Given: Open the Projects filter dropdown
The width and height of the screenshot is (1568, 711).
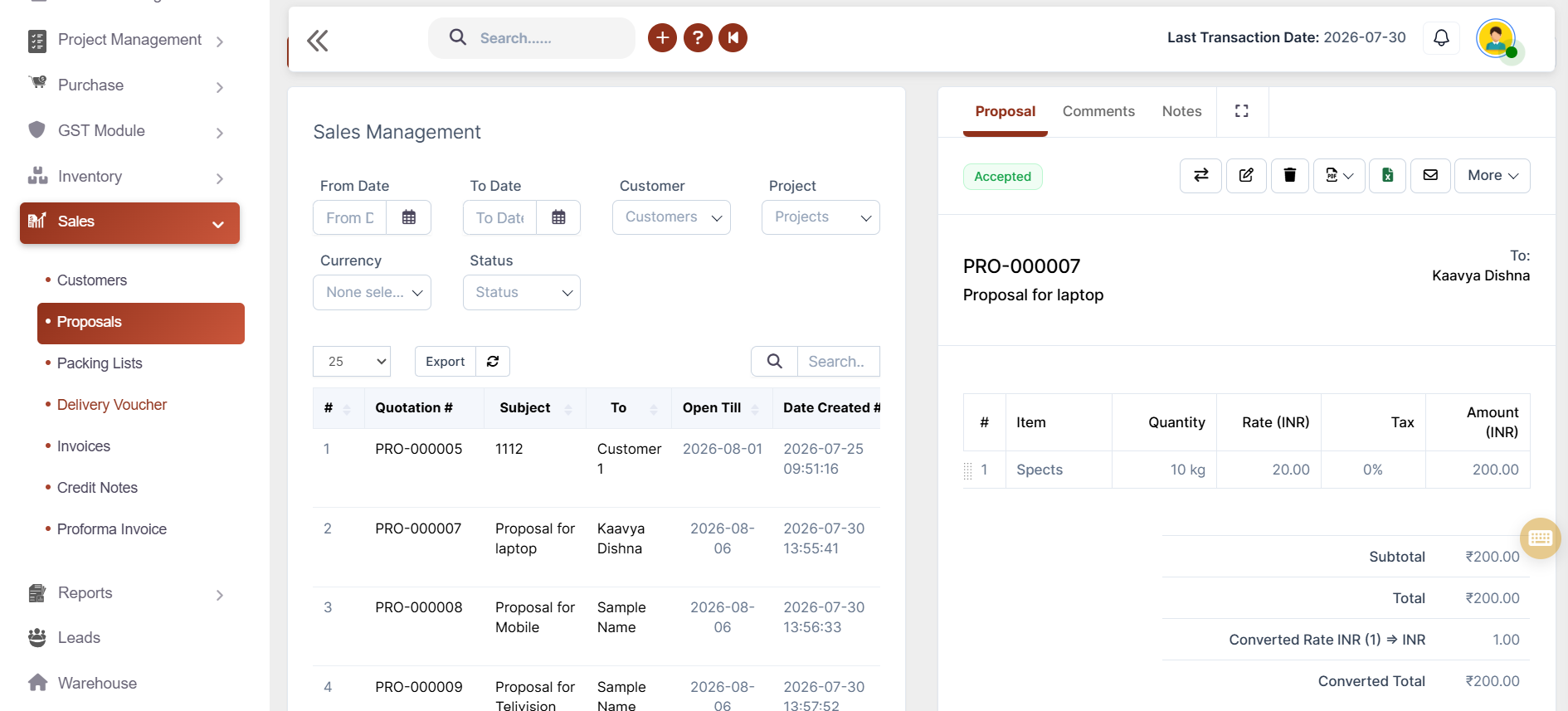Looking at the screenshot, I should pyautogui.click(x=821, y=217).
